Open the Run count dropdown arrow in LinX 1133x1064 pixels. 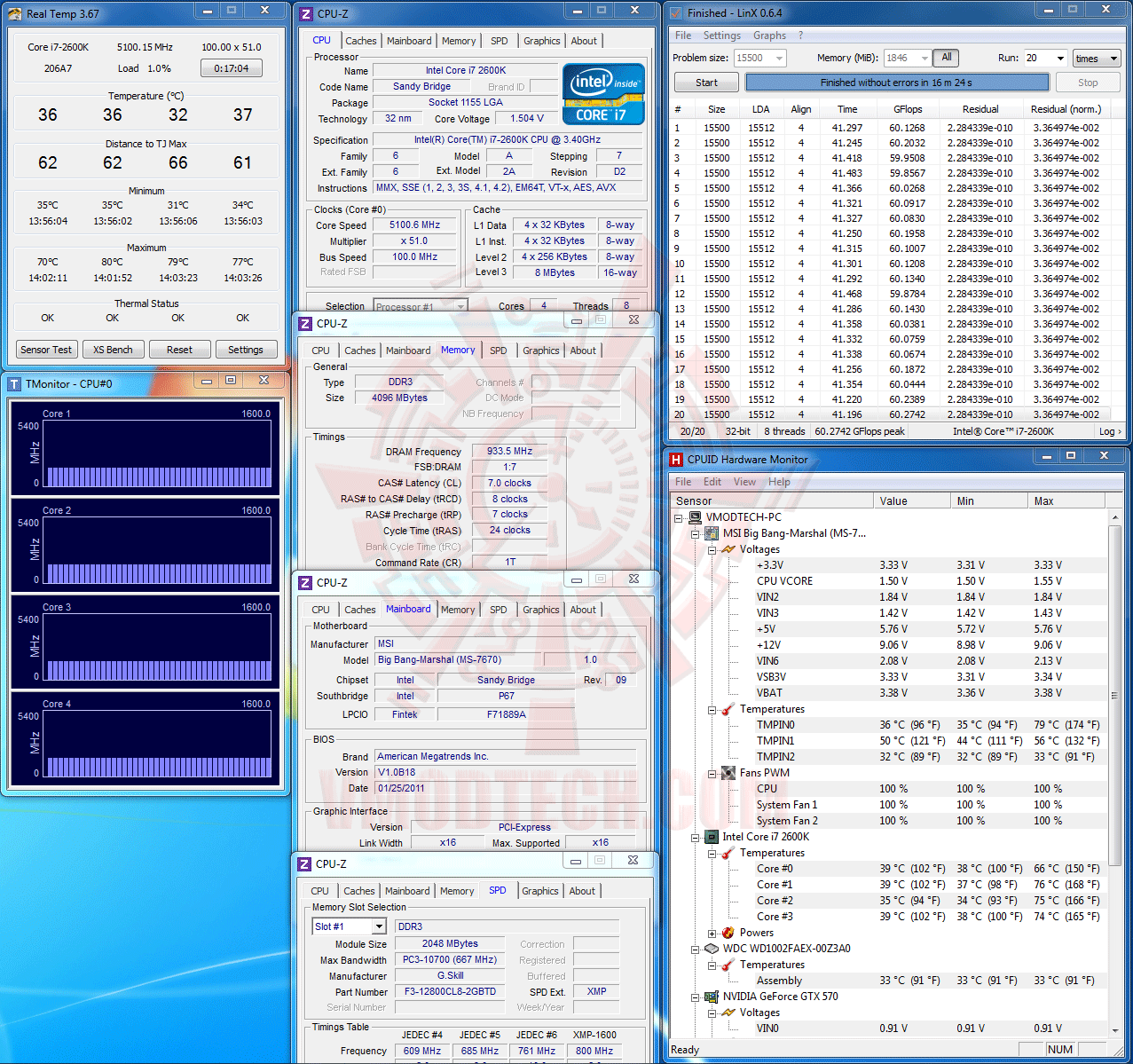pyautogui.click(x=1060, y=58)
